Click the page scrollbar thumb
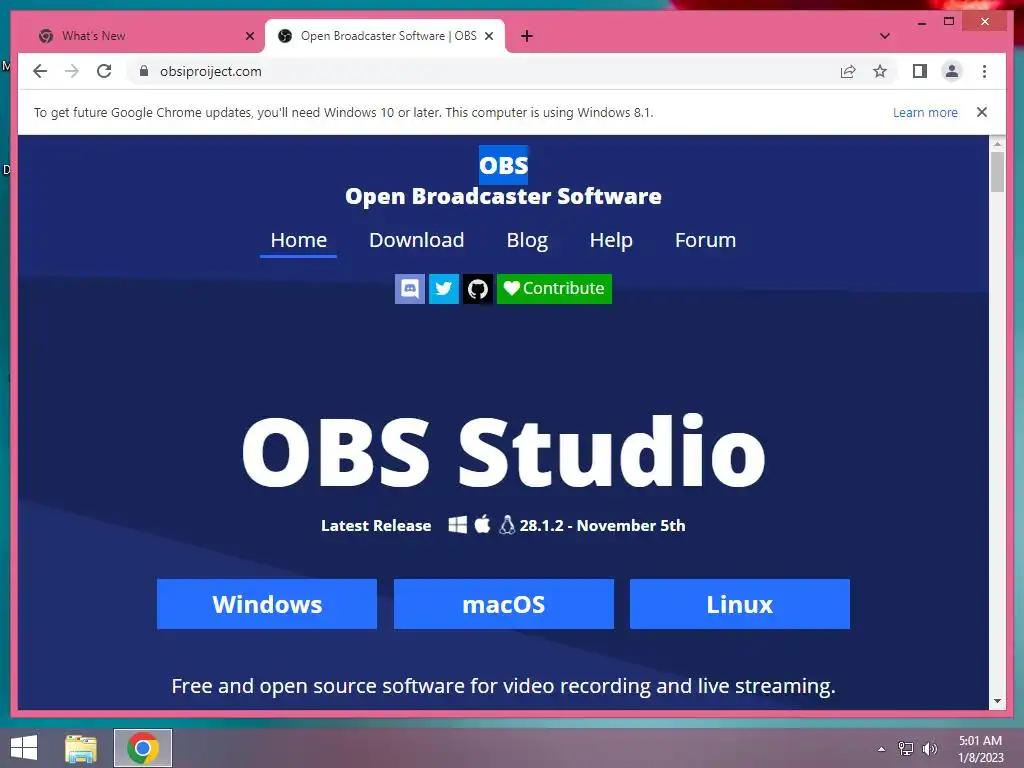 (997, 172)
